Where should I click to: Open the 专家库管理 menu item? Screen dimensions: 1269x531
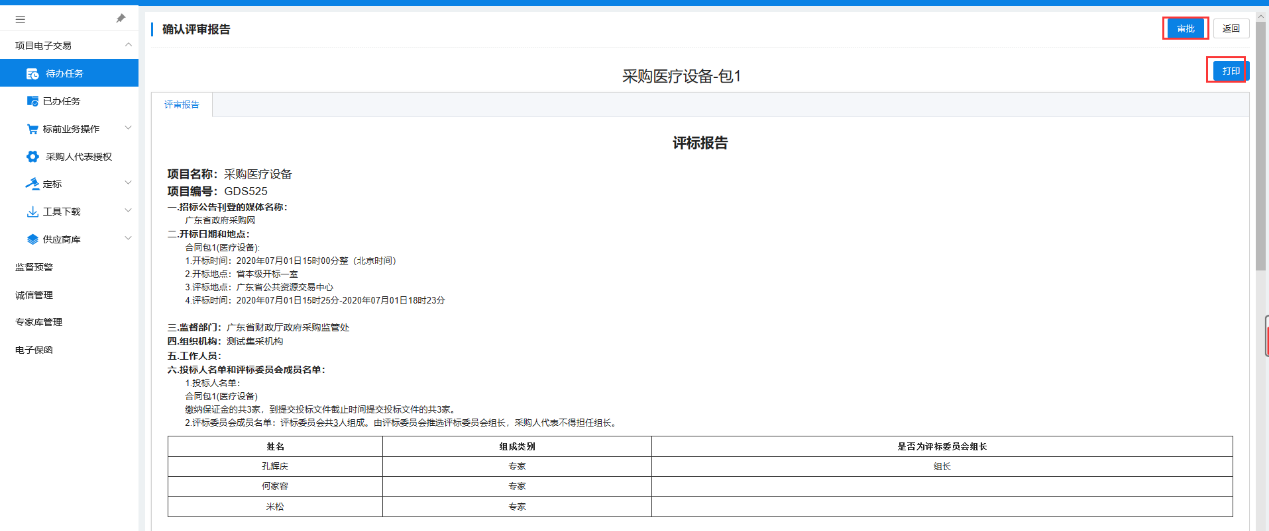(x=38, y=322)
